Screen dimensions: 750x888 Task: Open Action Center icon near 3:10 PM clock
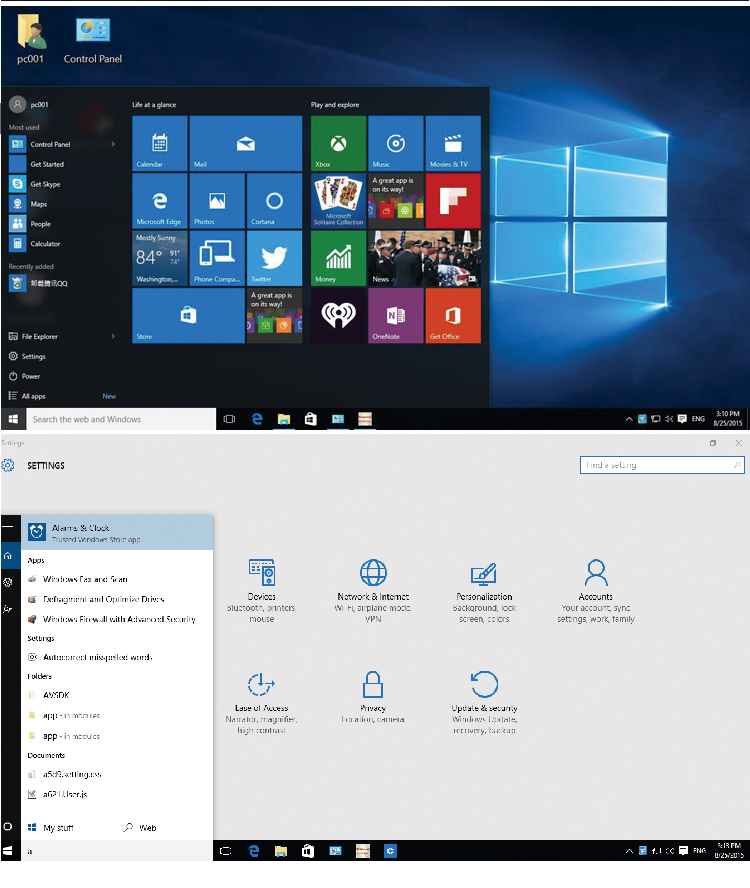(682, 419)
